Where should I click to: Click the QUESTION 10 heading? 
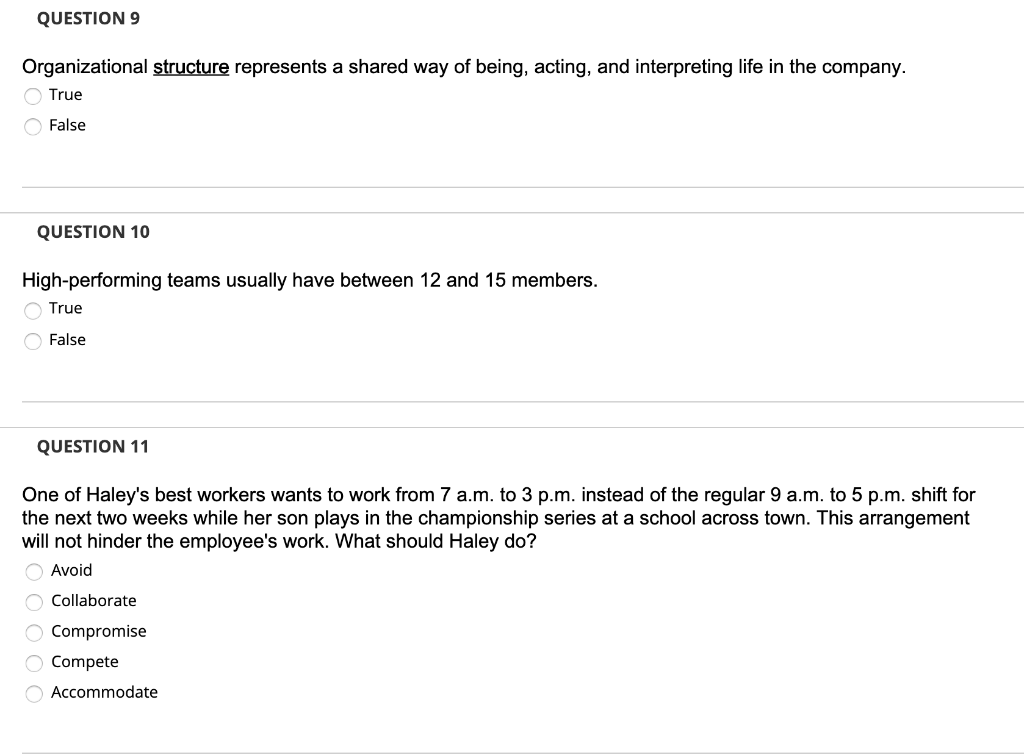93,231
